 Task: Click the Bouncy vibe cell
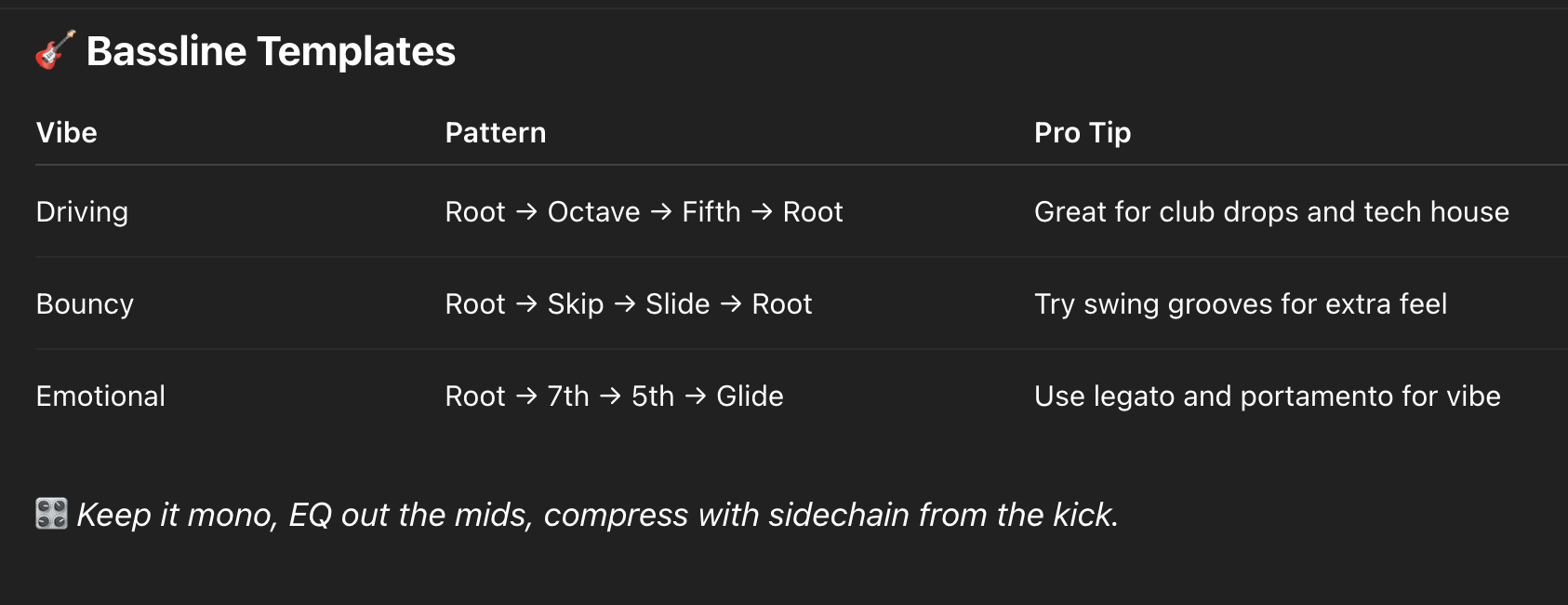coord(85,303)
